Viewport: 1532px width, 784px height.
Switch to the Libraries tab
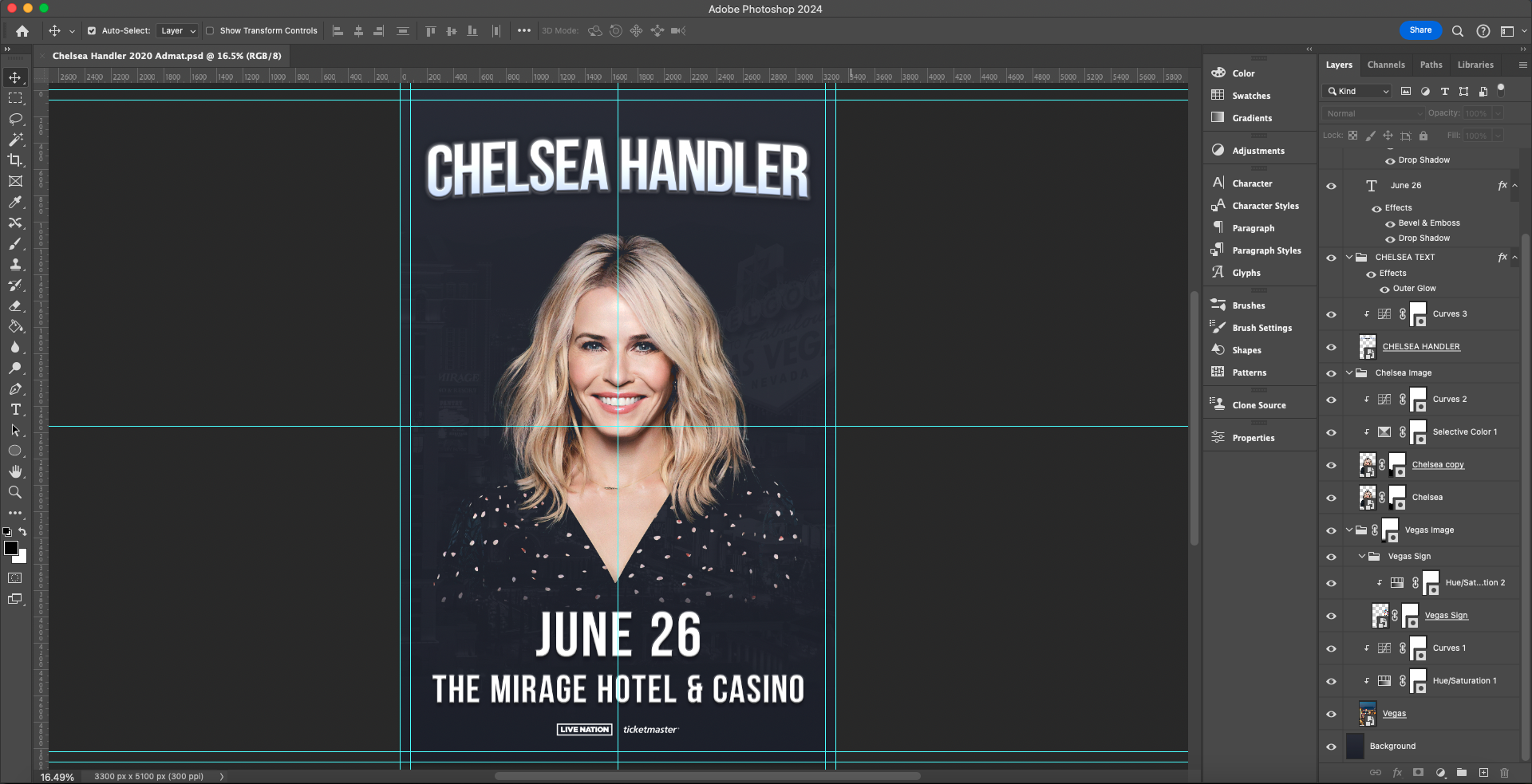point(1475,65)
